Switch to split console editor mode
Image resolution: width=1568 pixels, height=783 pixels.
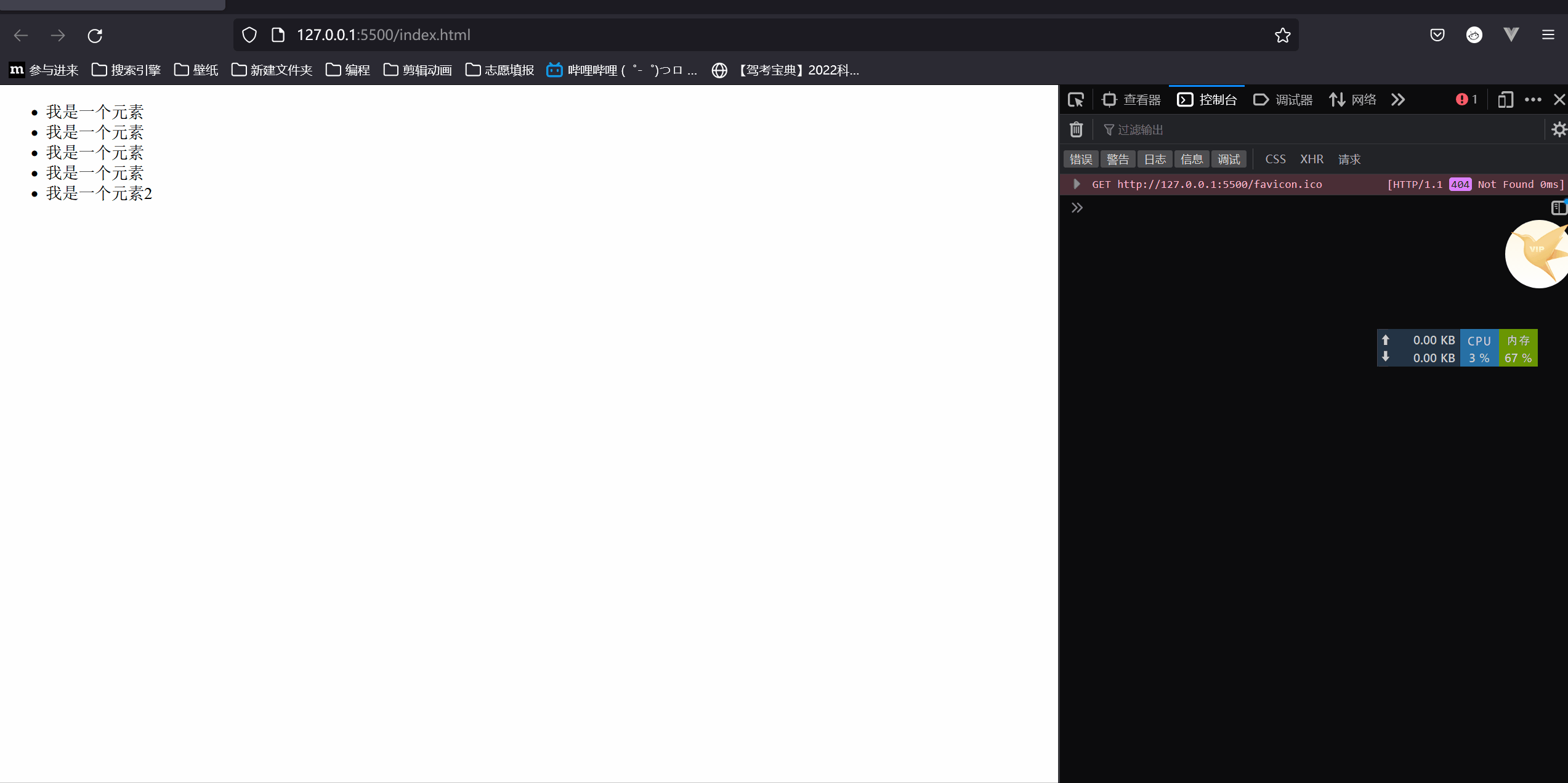pos(1558,208)
